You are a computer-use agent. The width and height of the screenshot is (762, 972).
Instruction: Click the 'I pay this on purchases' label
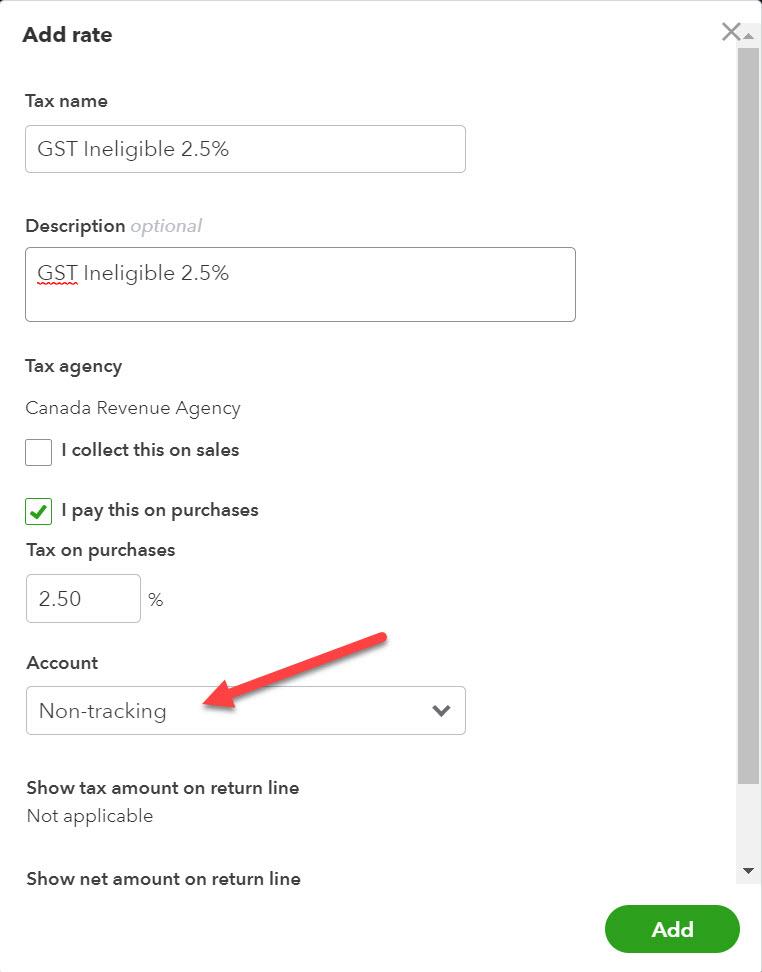(x=160, y=510)
